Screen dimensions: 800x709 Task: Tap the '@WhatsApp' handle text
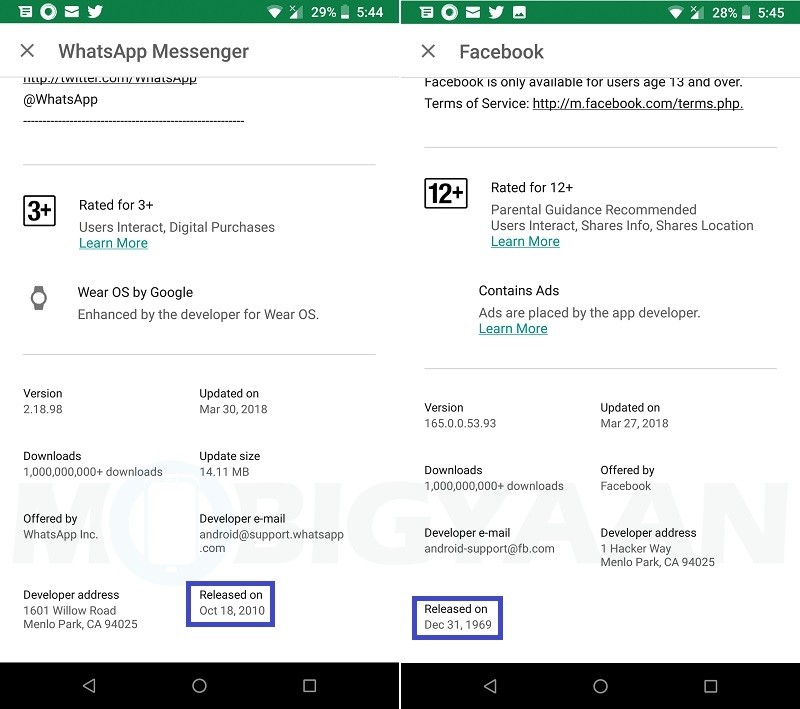pyautogui.click(x=60, y=99)
